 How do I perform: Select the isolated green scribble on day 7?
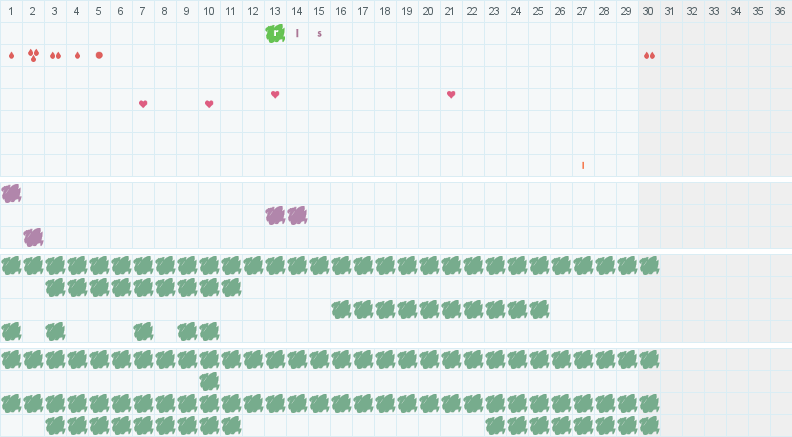click(143, 331)
